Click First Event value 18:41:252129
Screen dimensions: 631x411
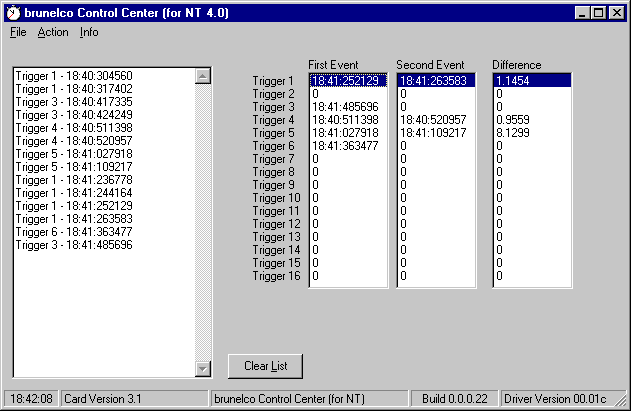tap(348, 81)
